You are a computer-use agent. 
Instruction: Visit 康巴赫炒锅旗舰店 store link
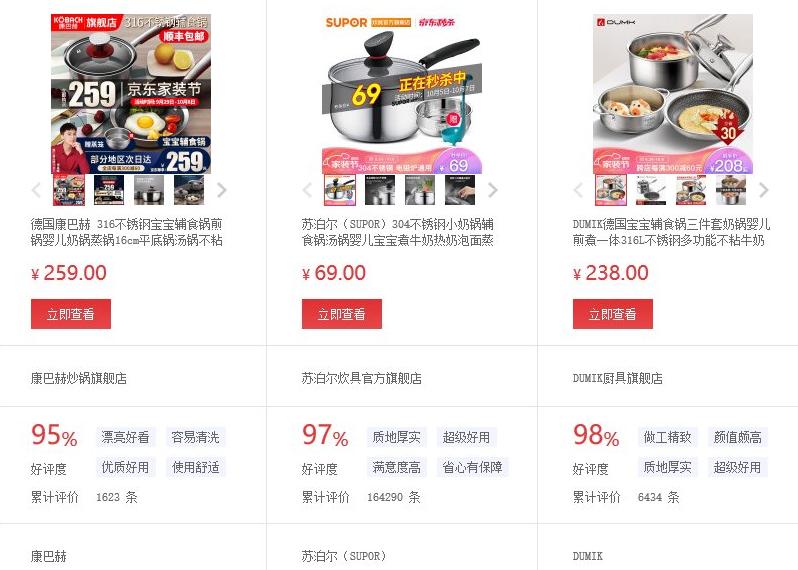pos(78,378)
